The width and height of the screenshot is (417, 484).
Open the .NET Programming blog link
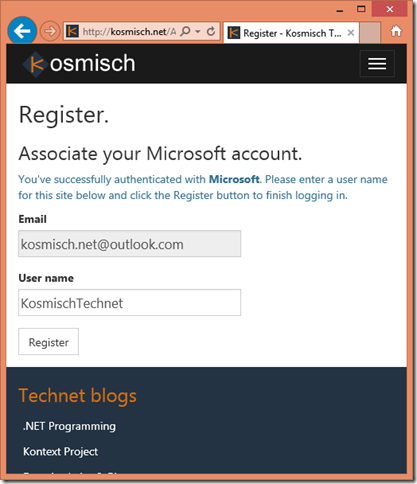69,426
